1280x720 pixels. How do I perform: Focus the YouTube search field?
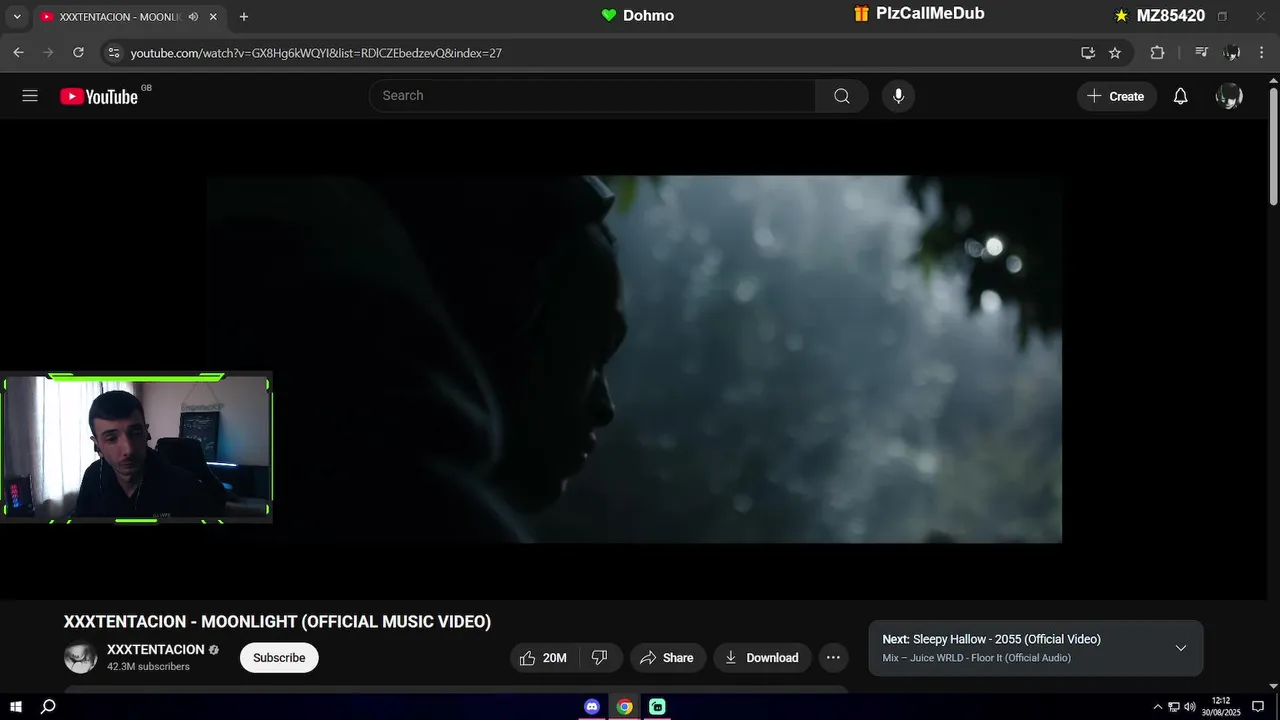[592, 96]
